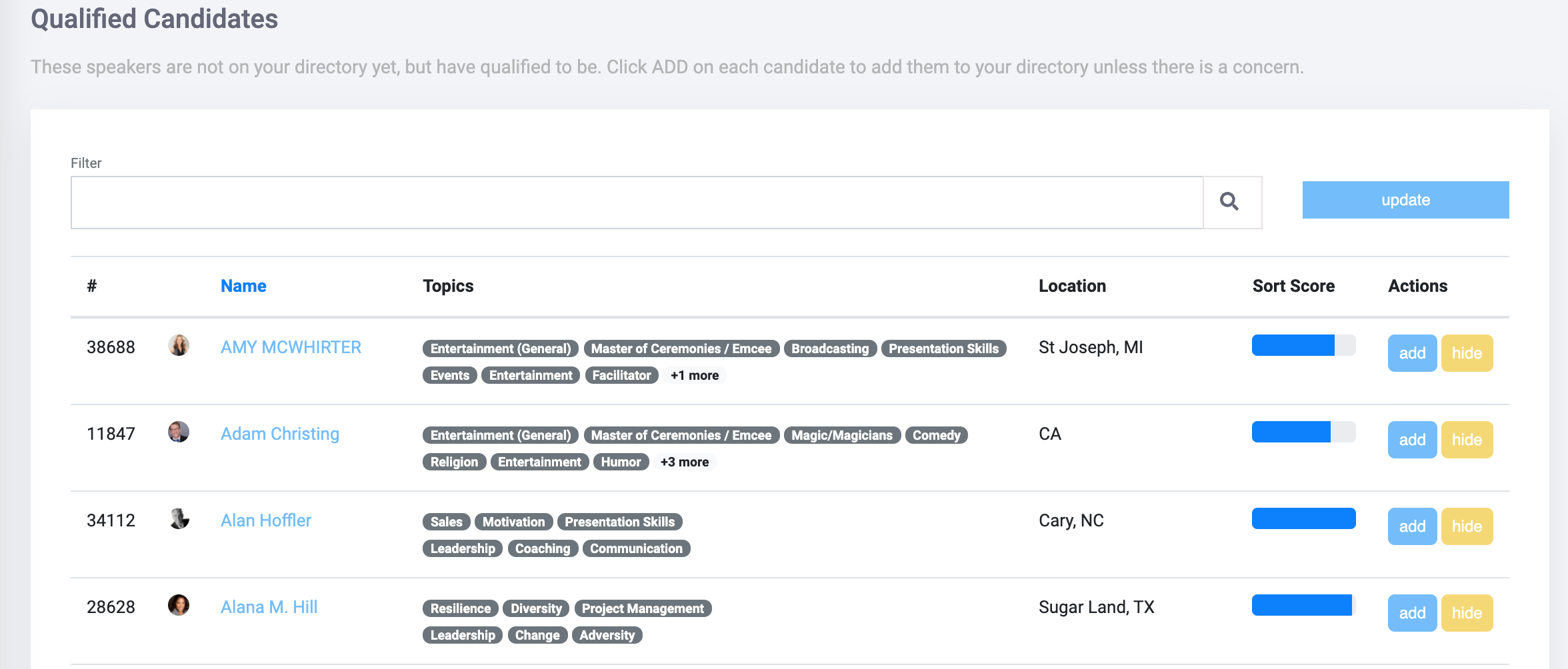
Task: Hide candidate Adam Christing
Action: (x=1467, y=440)
